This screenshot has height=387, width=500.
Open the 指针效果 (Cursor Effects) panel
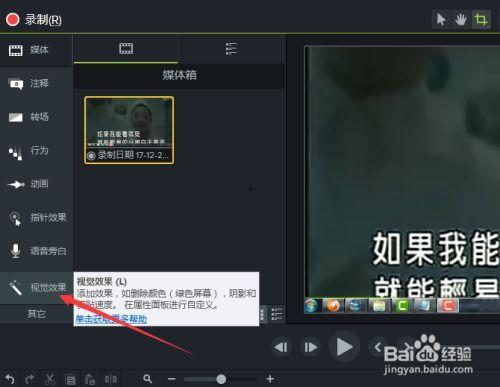[36, 218]
